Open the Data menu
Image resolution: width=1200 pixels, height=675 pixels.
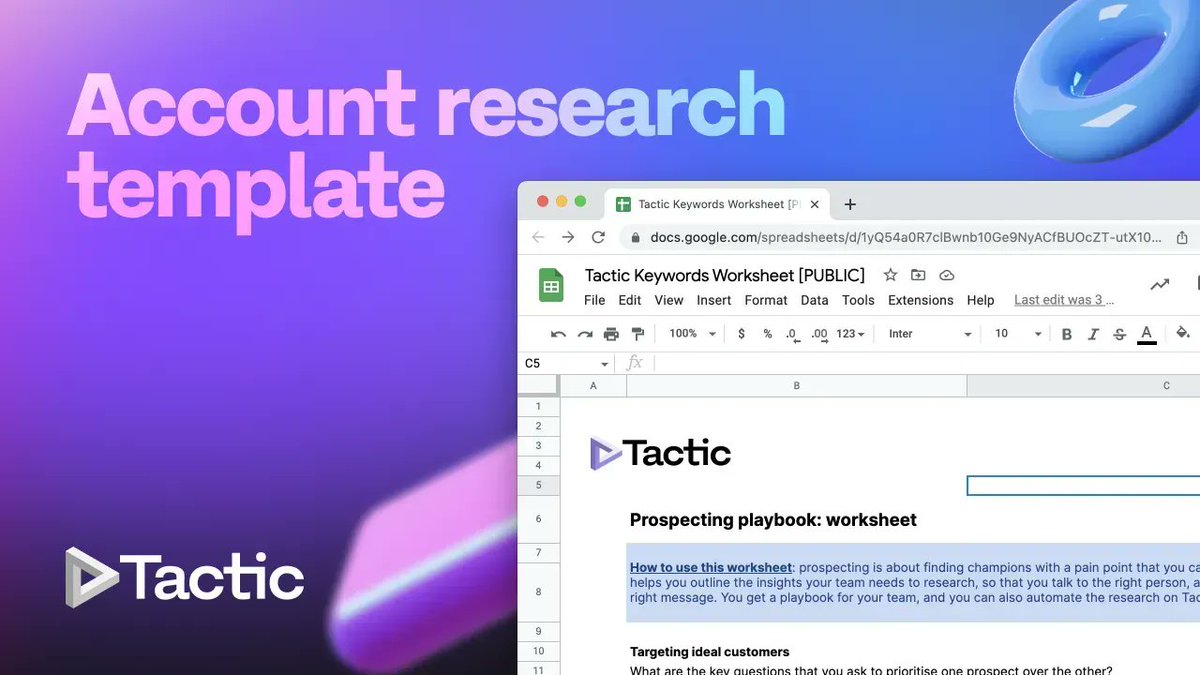815,300
